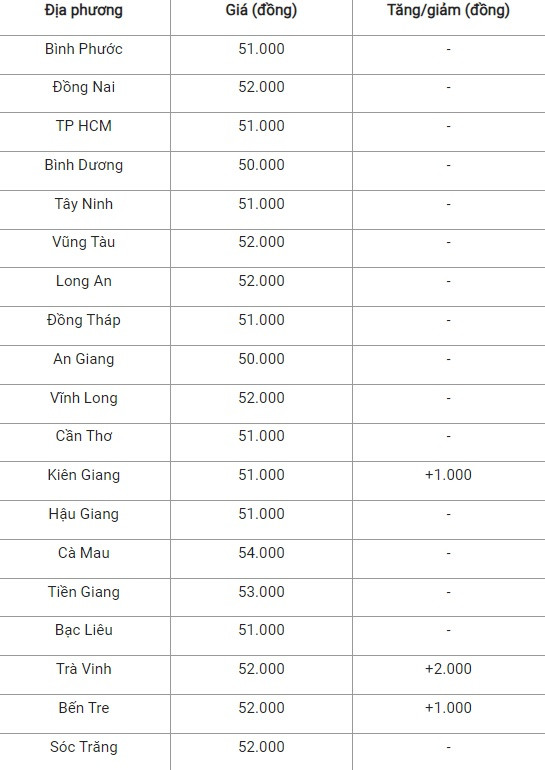The width and height of the screenshot is (545, 770).
Task: Click the Địa phương column header
Action: (83, 10)
